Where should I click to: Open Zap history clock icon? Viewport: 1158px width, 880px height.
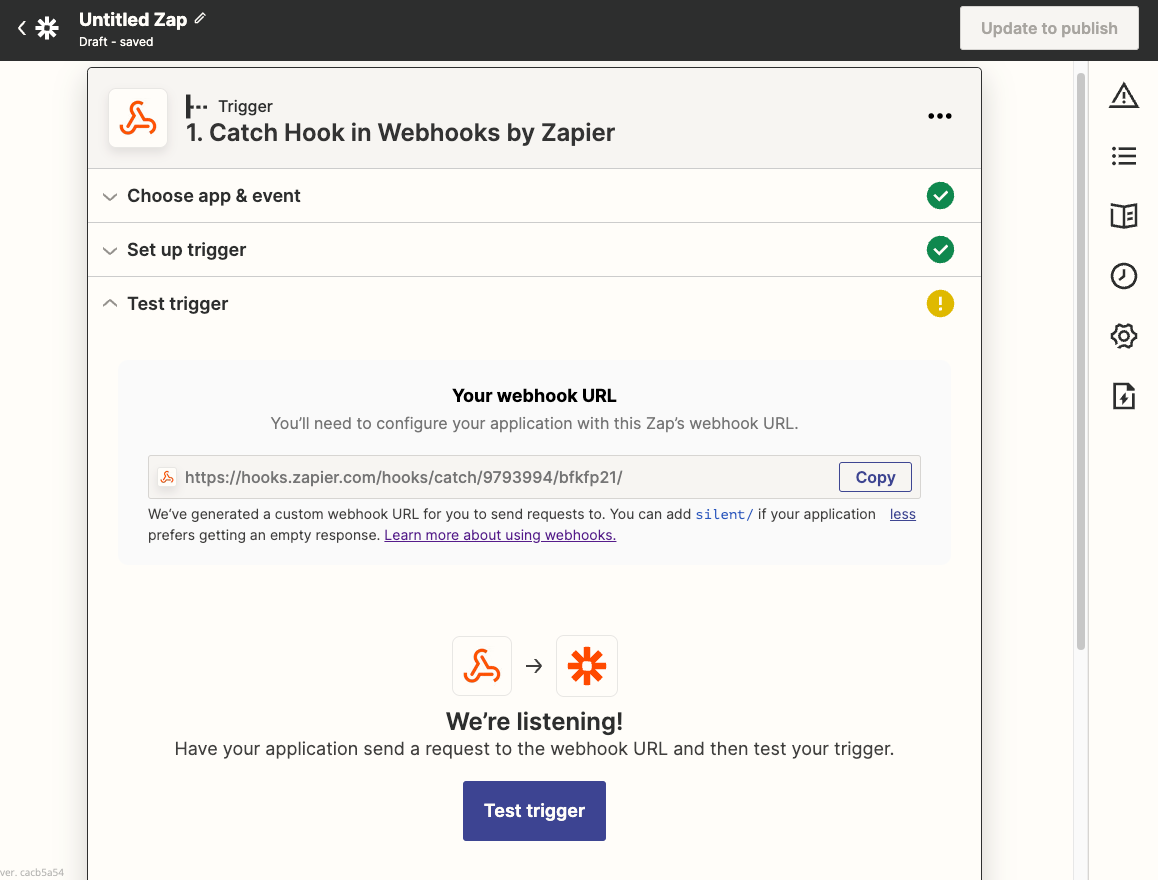tap(1123, 276)
